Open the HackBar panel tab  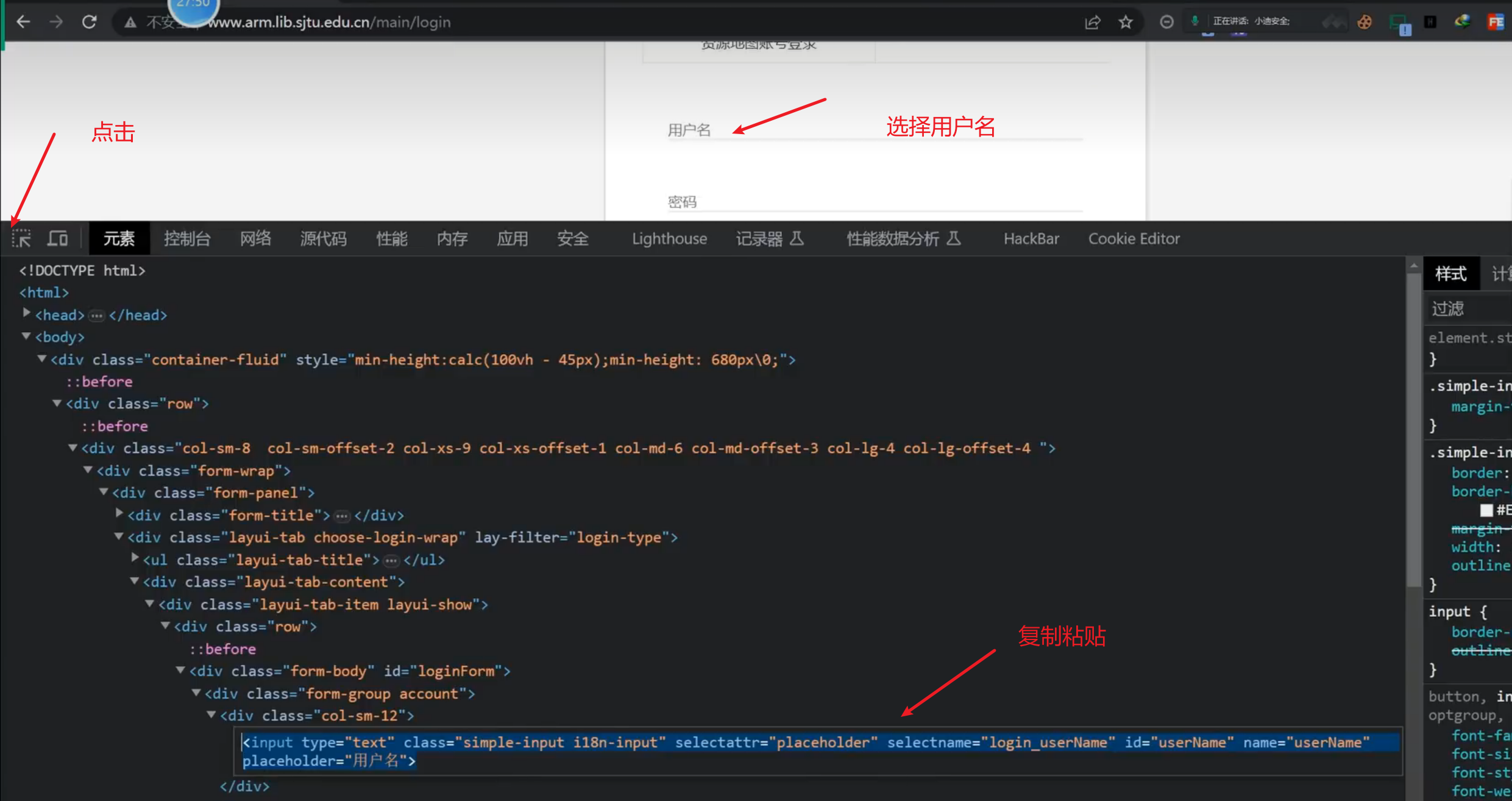[x=1031, y=238]
